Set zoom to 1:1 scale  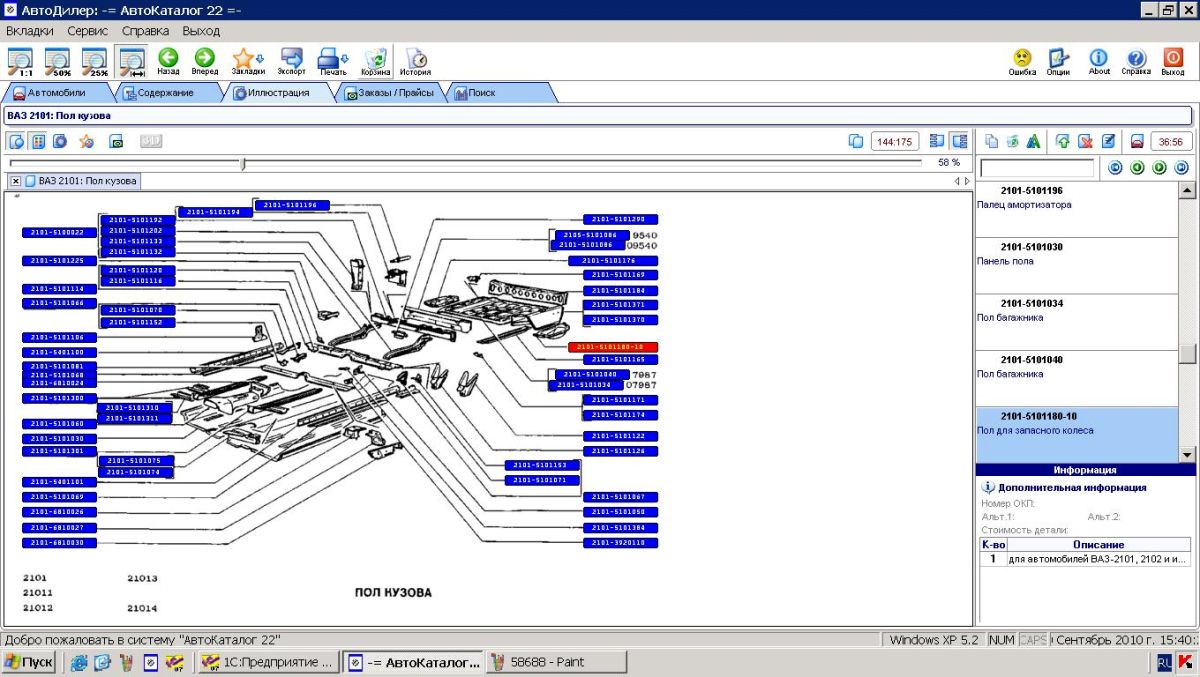[x=20, y=61]
